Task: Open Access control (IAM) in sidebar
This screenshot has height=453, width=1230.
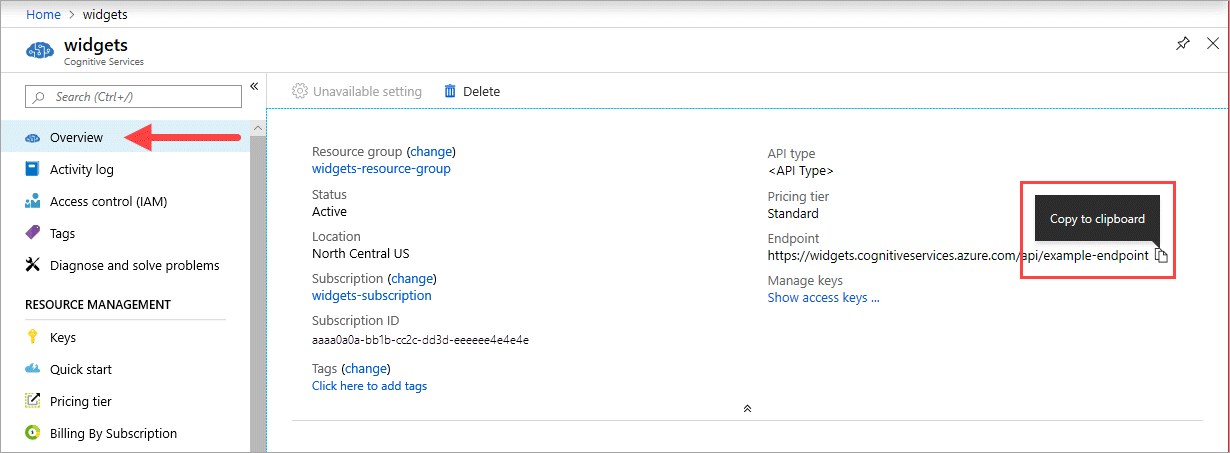Action: [x=108, y=201]
